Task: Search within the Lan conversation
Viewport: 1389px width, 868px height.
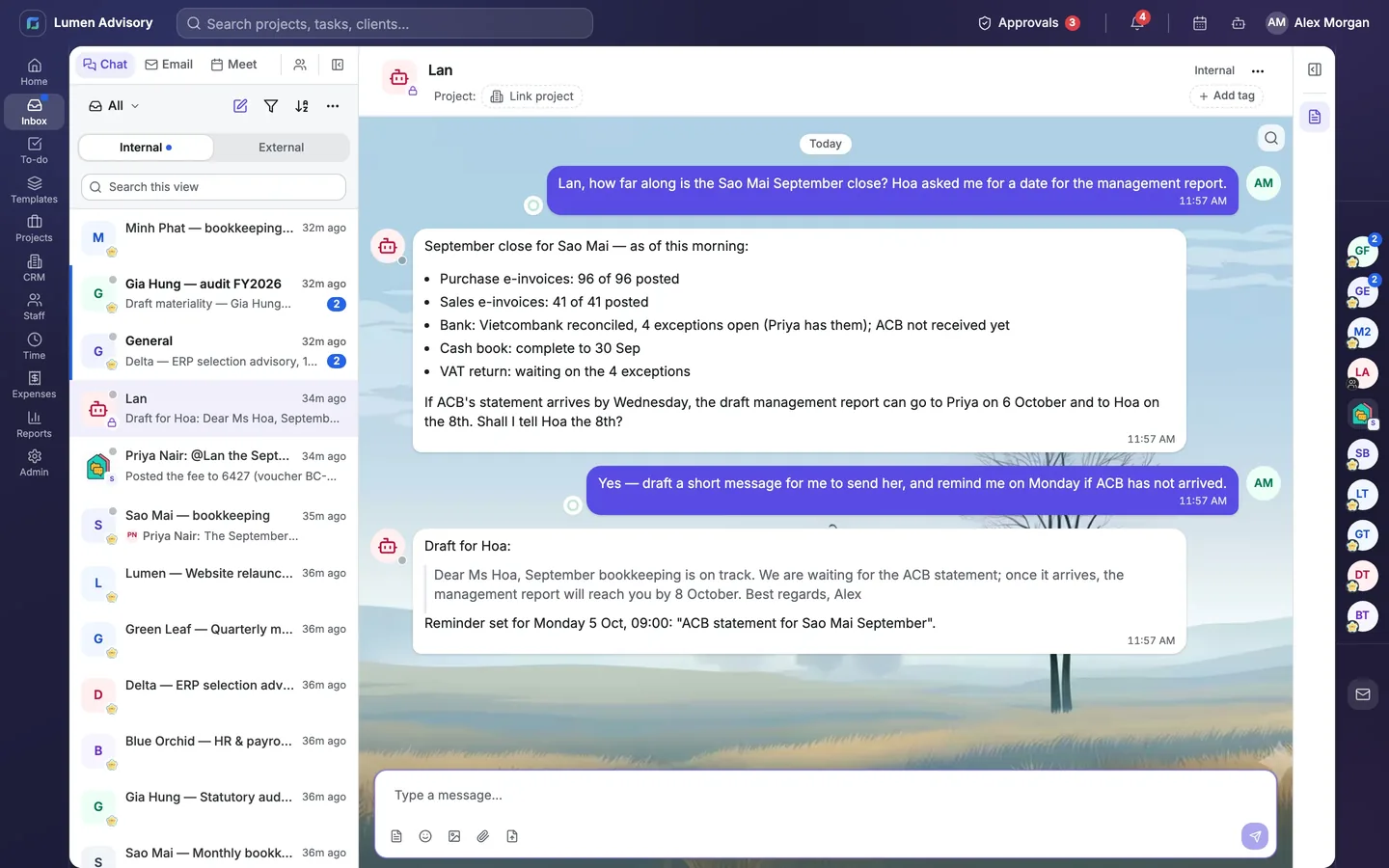Action: click(x=1271, y=138)
